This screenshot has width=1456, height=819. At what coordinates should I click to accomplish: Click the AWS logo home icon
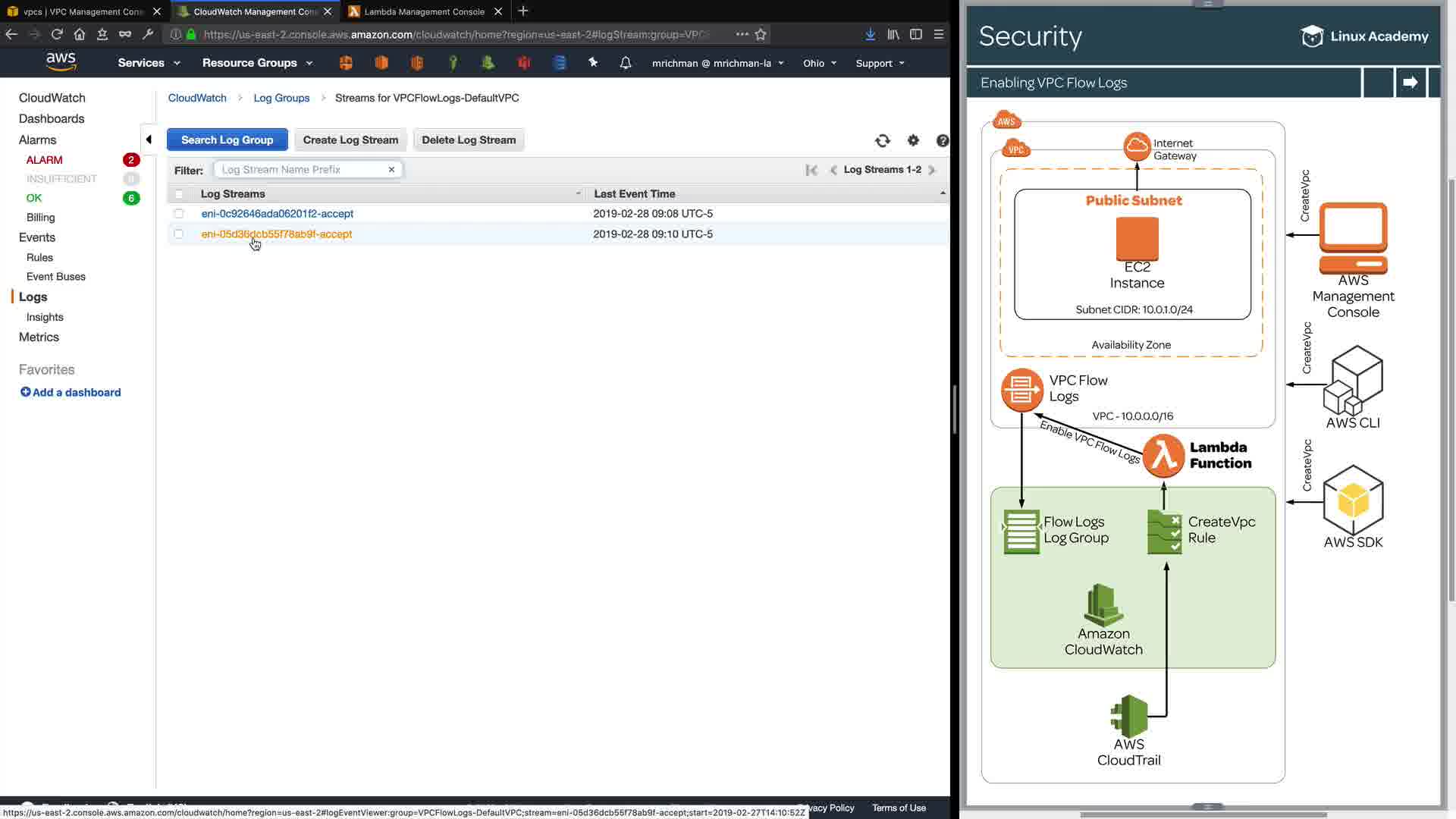pyautogui.click(x=61, y=62)
